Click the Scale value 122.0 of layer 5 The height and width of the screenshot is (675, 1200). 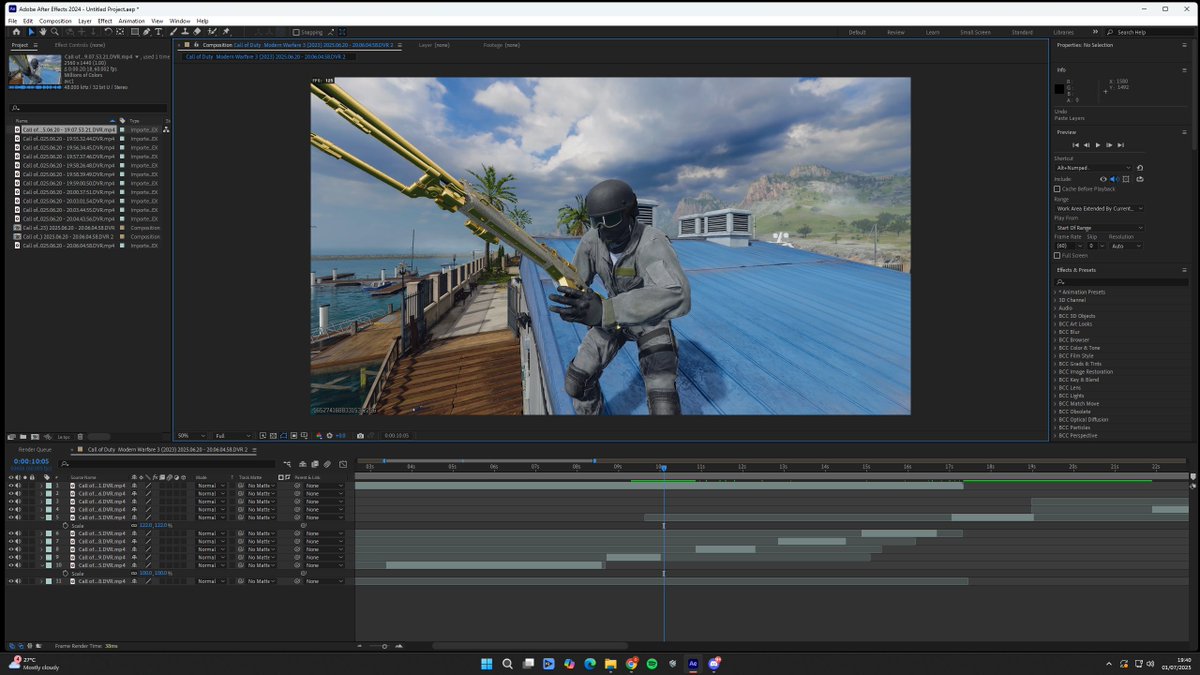[145, 525]
